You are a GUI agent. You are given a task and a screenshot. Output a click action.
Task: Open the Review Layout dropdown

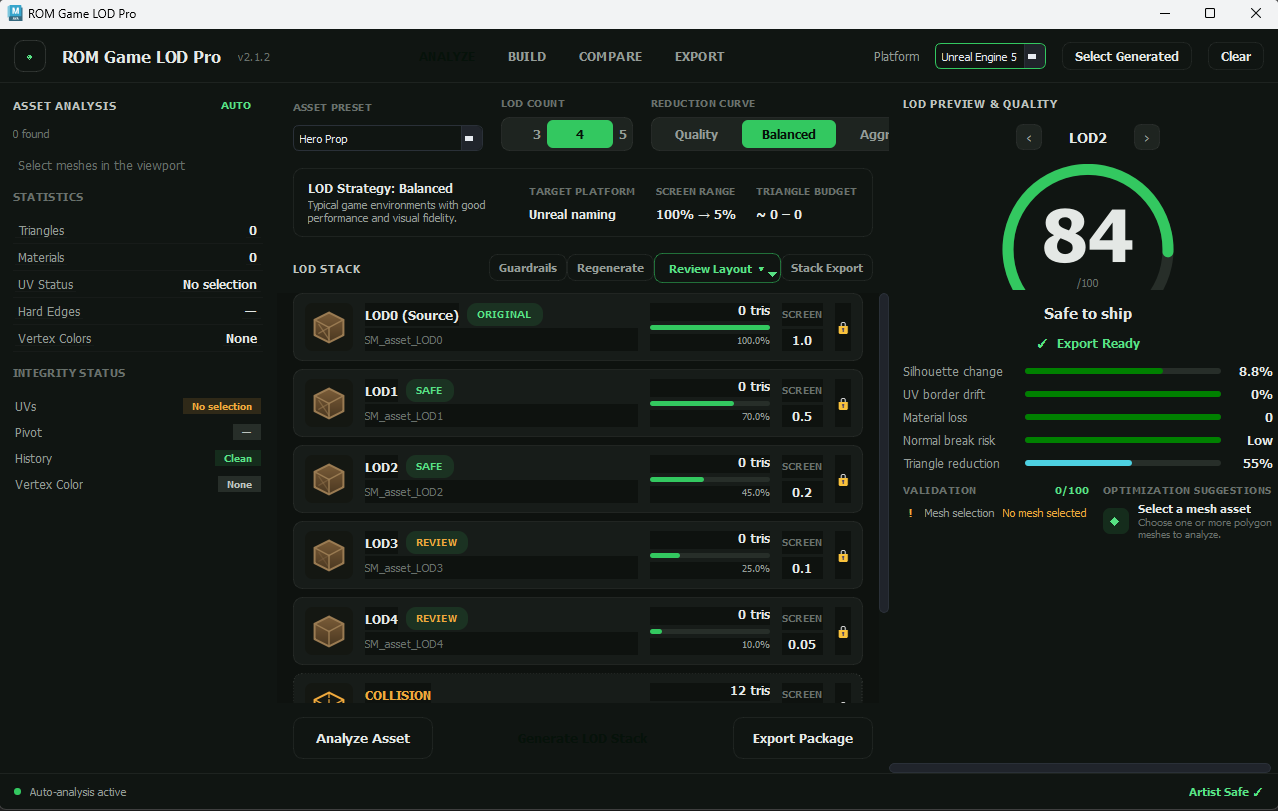pos(717,268)
